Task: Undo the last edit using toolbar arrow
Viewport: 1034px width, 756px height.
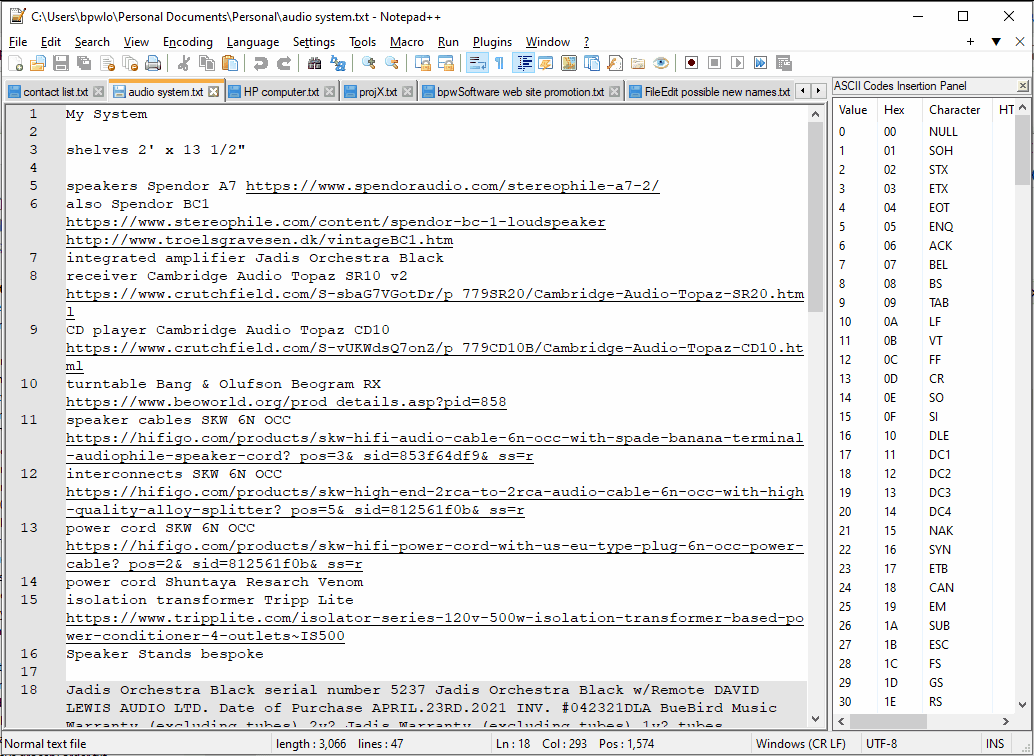Action: coord(260,63)
